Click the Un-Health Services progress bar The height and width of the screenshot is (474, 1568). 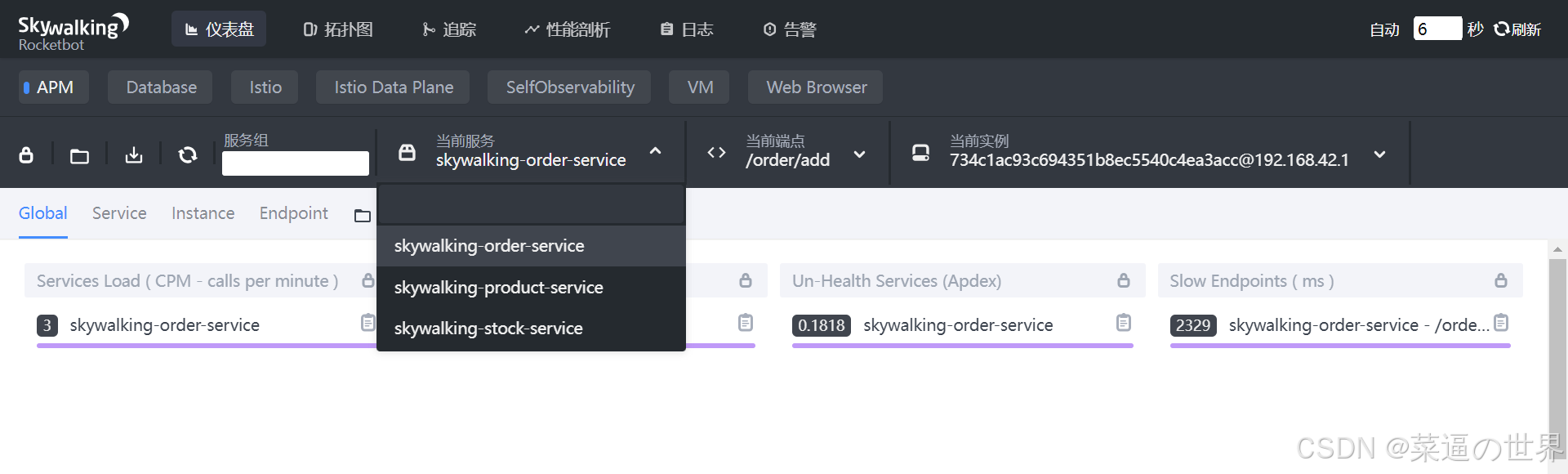963,346
